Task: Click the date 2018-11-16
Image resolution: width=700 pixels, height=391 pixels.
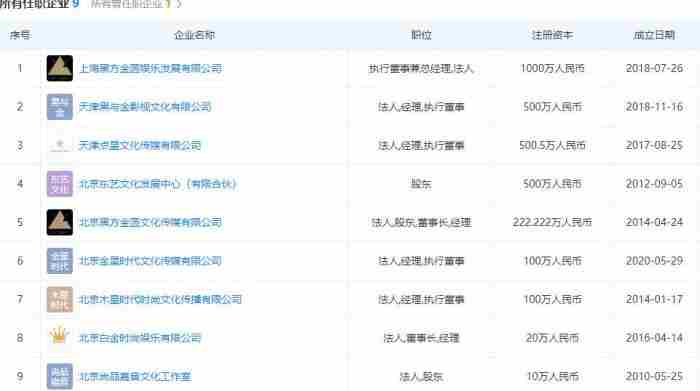Action: pos(654,107)
